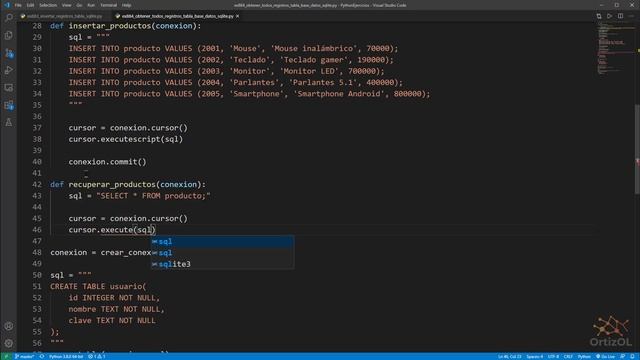Image resolution: width=640 pixels, height=360 pixels.
Task: Open the Search view in activity bar
Action: pos(9,18)
